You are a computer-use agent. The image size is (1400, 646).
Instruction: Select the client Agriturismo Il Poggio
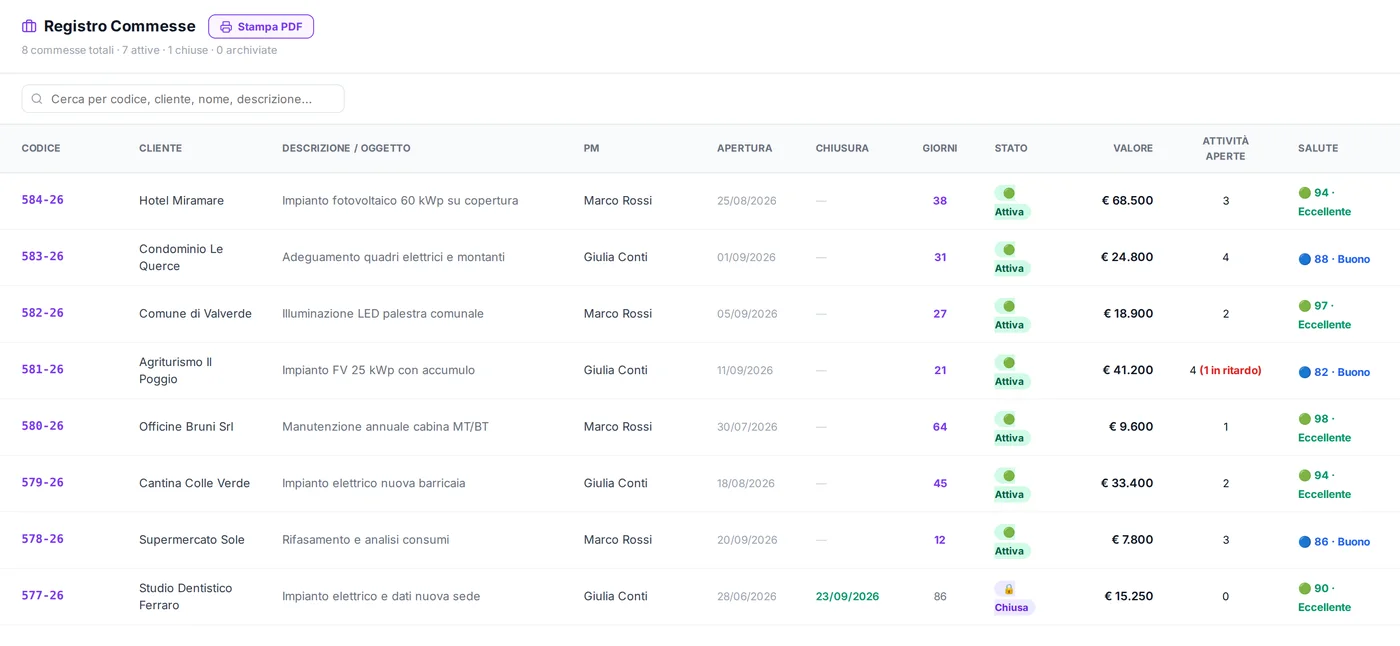click(176, 370)
